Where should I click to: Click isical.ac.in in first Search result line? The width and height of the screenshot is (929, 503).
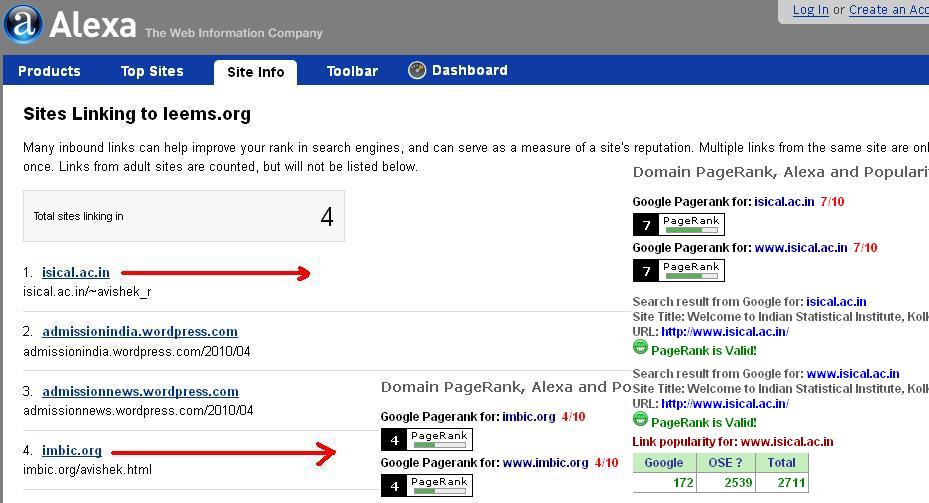(836, 302)
